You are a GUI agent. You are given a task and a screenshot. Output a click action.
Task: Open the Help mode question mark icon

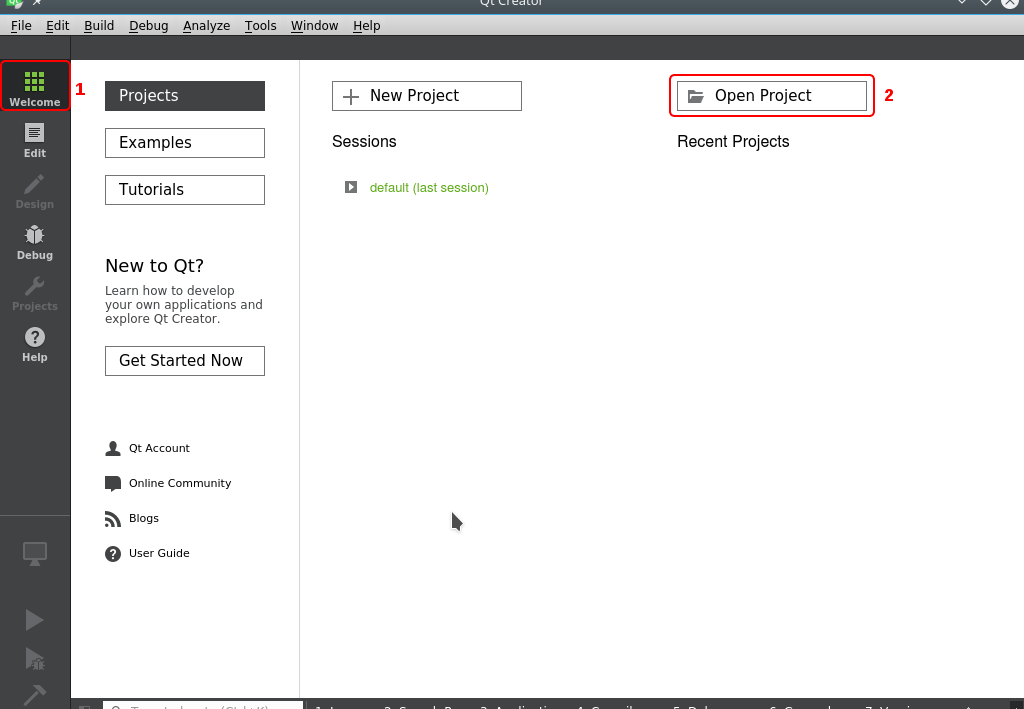point(35,344)
